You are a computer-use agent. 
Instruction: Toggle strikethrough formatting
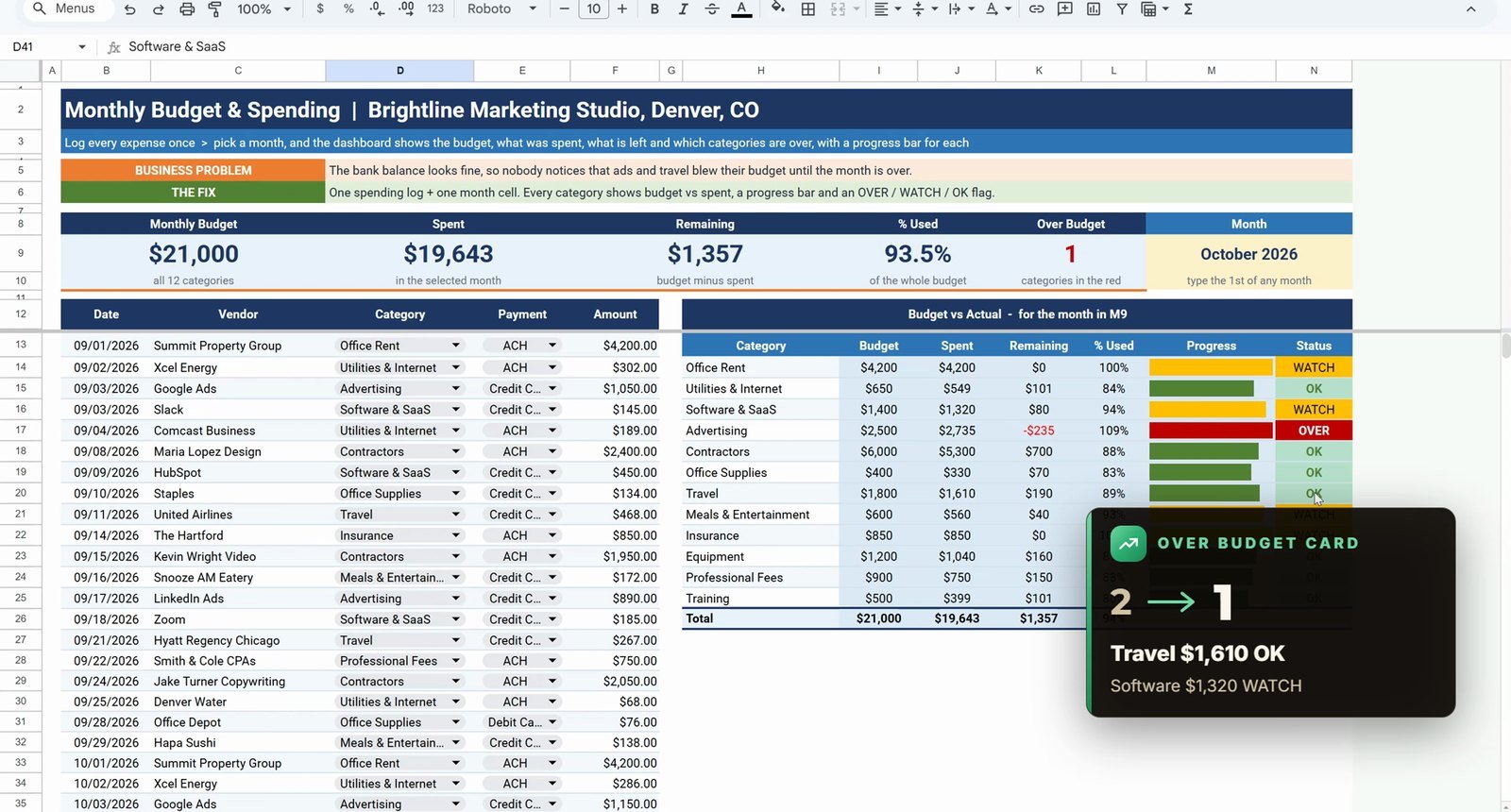pyautogui.click(x=712, y=8)
